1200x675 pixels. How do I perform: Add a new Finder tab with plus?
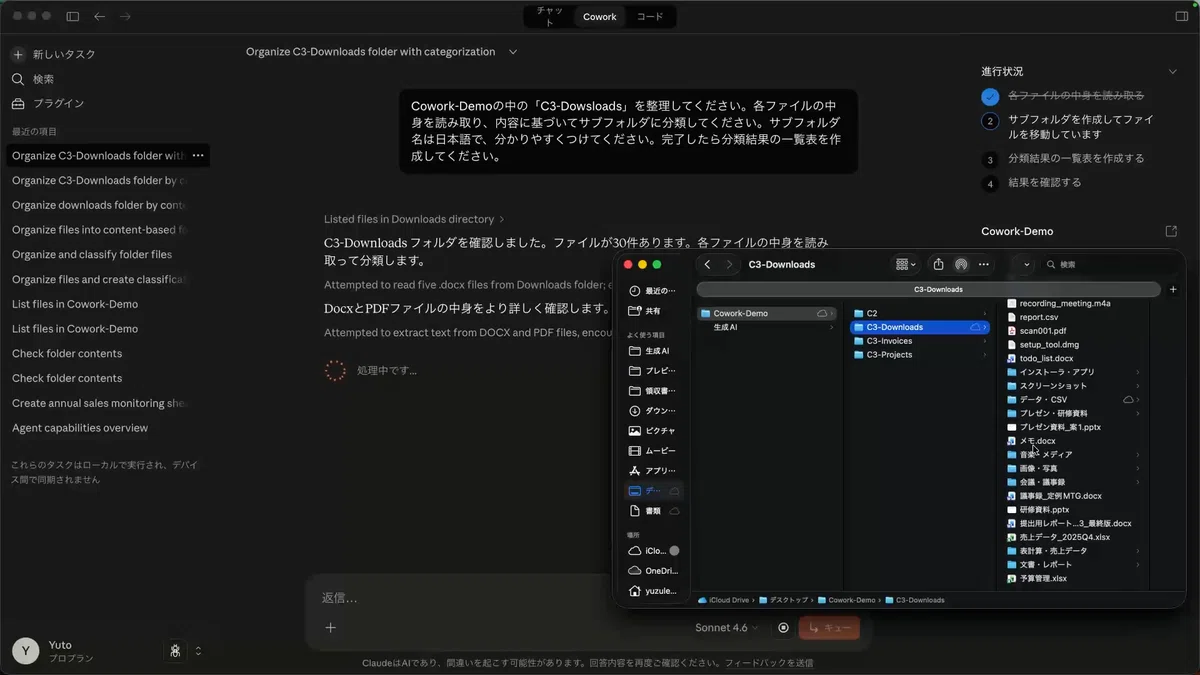[x=1173, y=289]
